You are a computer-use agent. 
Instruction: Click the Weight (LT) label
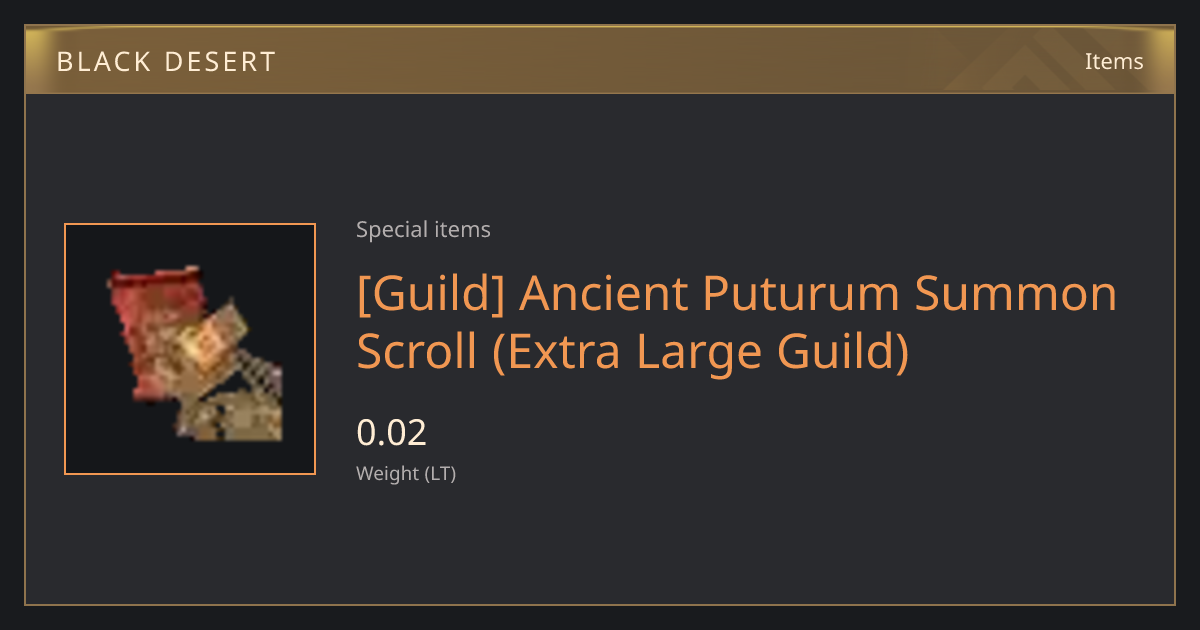click(406, 473)
